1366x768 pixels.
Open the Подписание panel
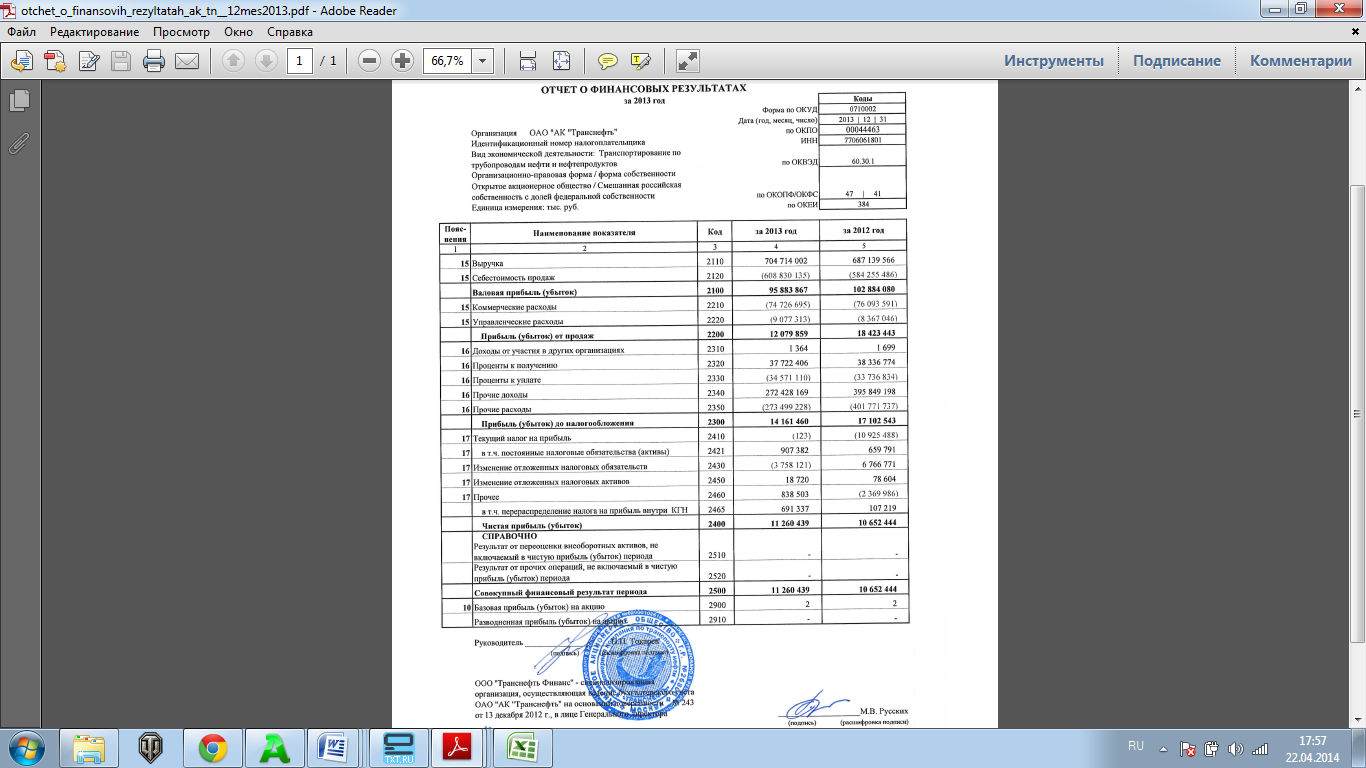tap(1177, 61)
